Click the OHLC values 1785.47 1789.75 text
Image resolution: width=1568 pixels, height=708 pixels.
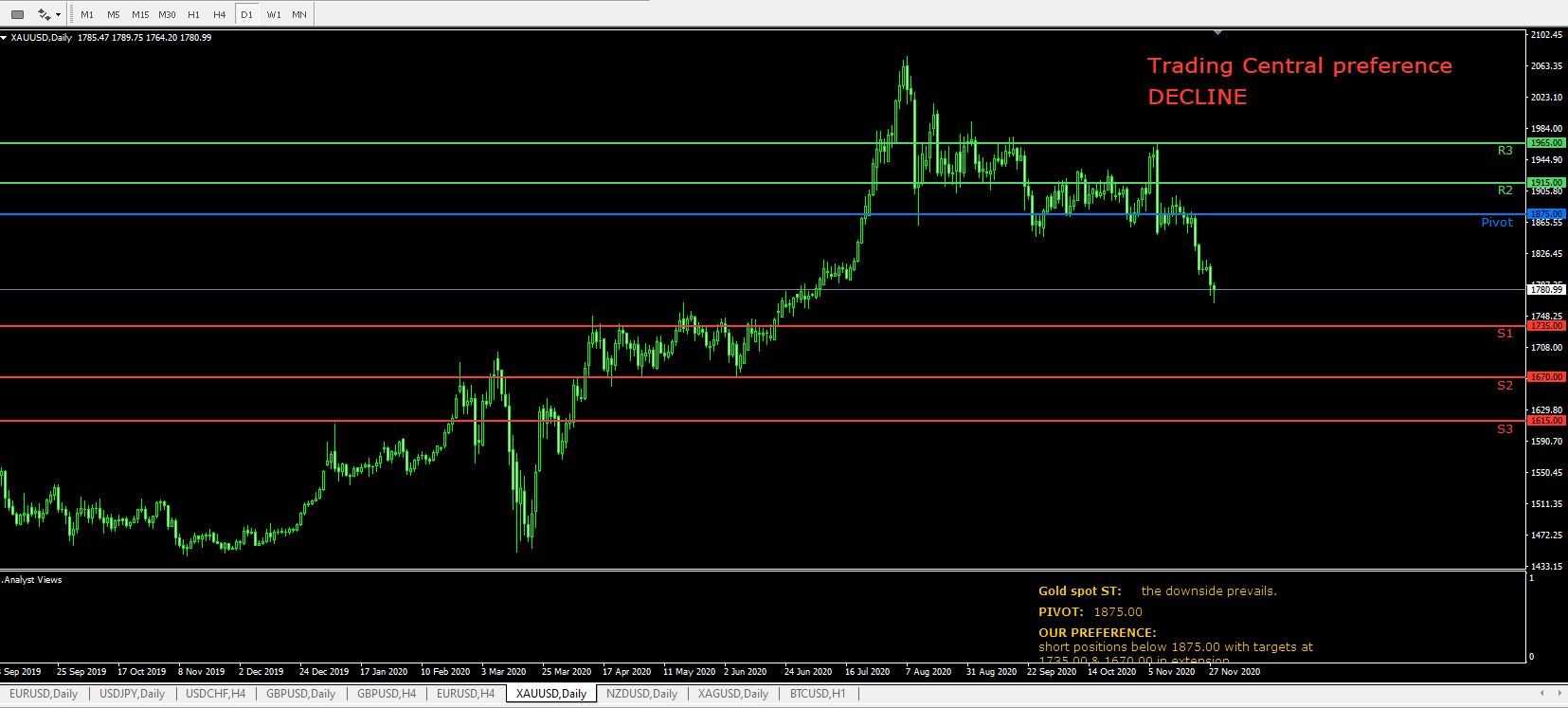111,38
